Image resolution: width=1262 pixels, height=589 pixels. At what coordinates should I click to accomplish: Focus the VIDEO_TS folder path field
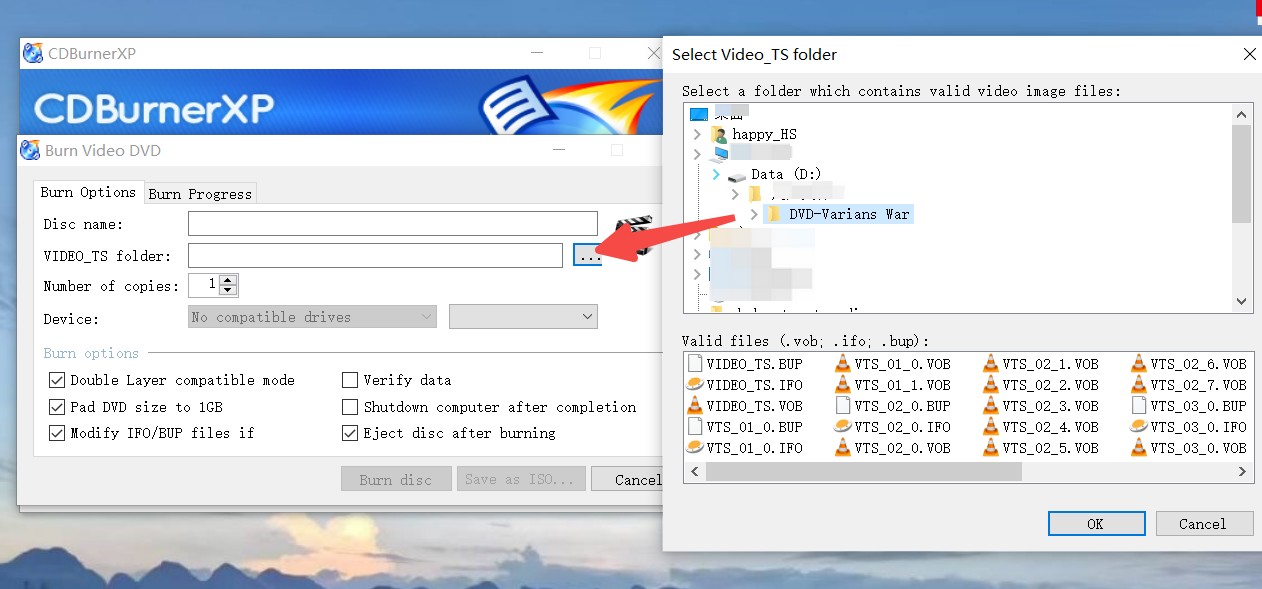375,256
